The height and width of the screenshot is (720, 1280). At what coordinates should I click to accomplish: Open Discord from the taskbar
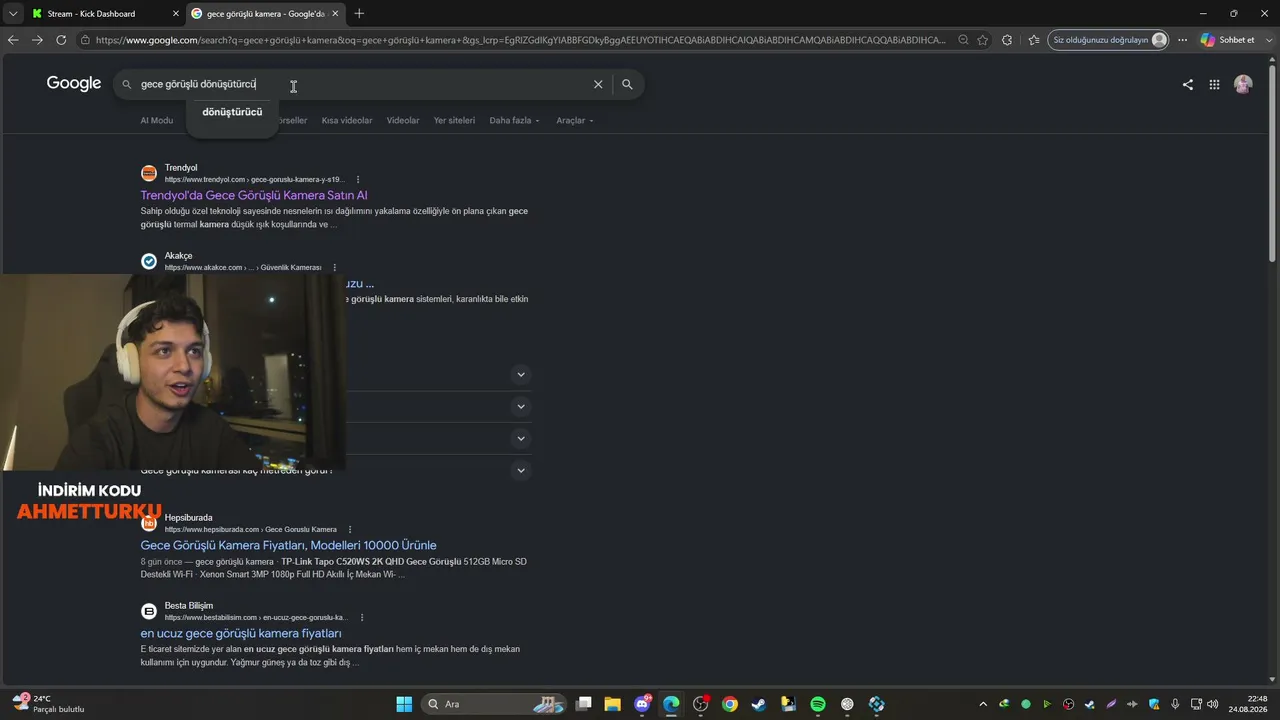(x=642, y=704)
